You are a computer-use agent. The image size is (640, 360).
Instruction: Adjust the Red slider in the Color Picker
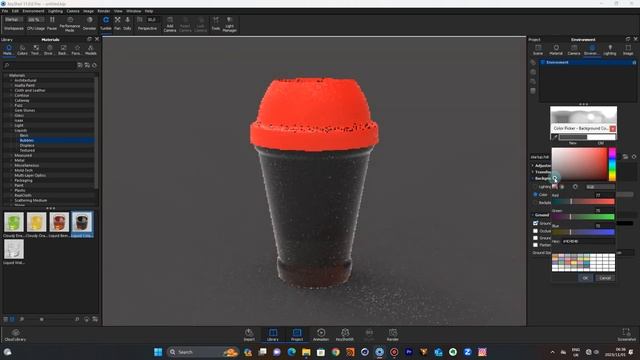coord(583,202)
